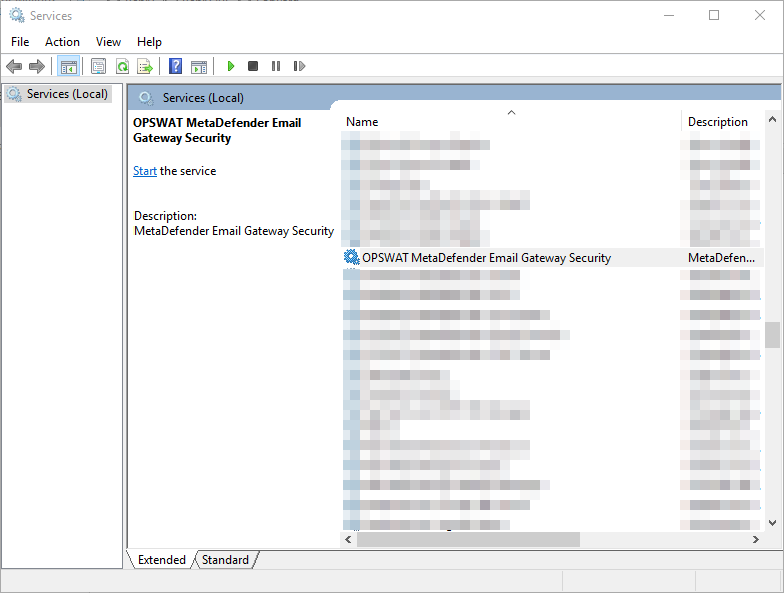This screenshot has height=593, width=784.
Task: Click the Services (Local) pane header icon
Action: 146,98
